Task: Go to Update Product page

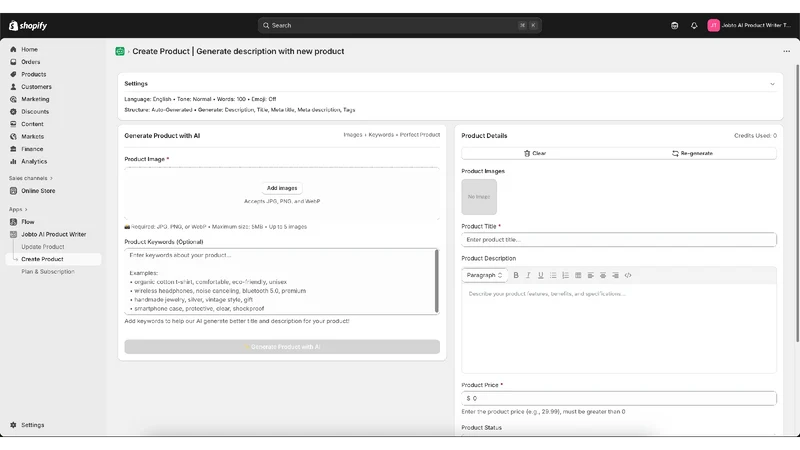Action: pos(43,247)
